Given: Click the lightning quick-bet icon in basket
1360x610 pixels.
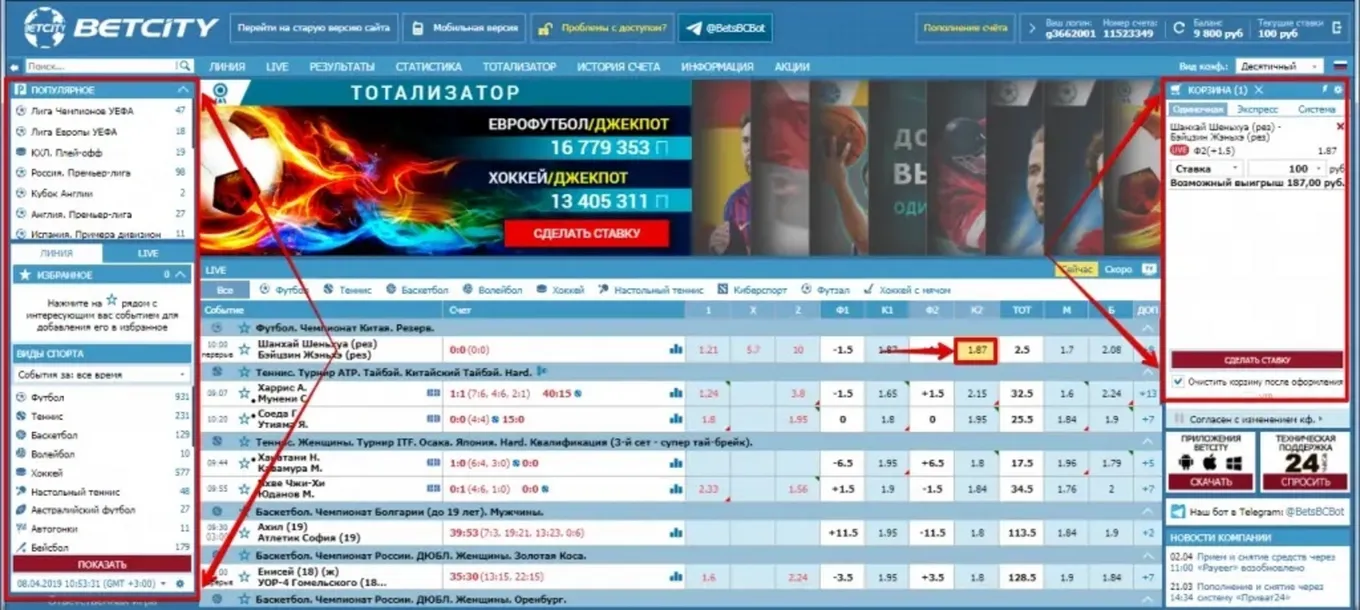Looking at the screenshot, I should click(1325, 90).
